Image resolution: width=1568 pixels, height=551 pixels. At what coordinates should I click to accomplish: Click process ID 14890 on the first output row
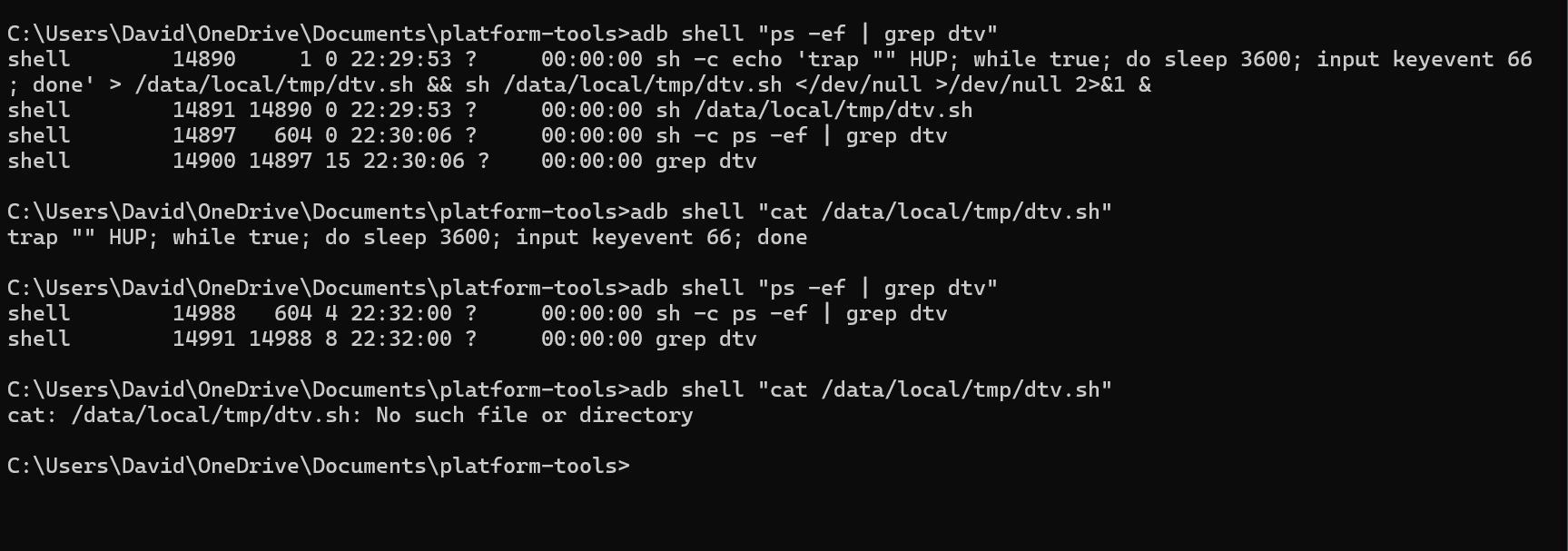click(x=204, y=59)
